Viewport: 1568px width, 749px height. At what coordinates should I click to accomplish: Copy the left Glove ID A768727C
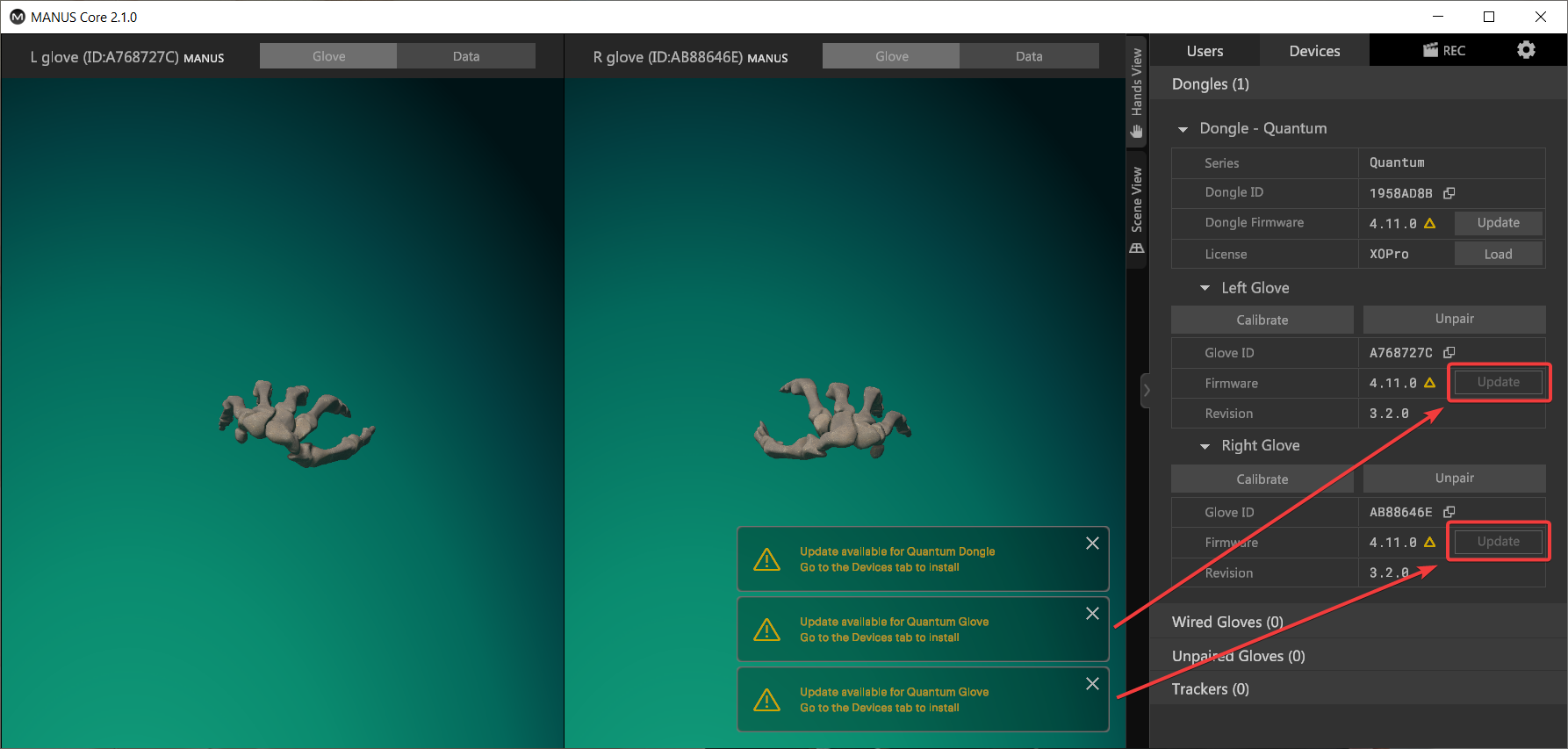(x=1449, y=353)
